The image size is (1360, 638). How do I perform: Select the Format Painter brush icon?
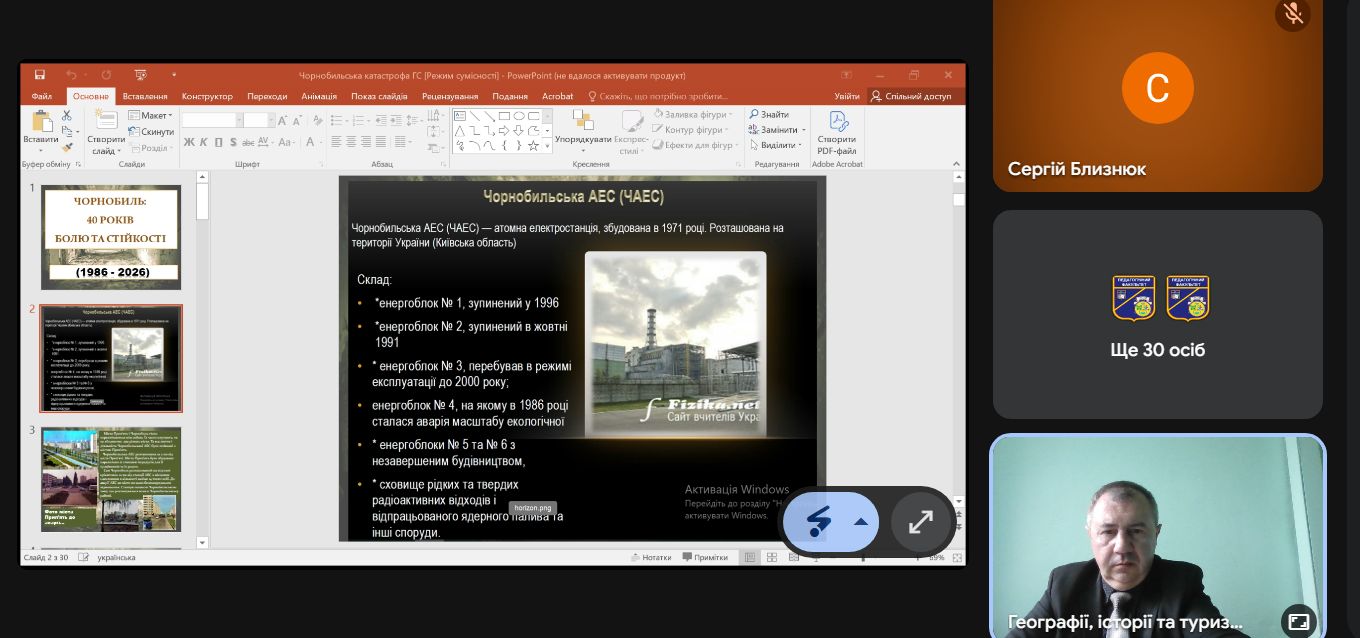[67, 147]
